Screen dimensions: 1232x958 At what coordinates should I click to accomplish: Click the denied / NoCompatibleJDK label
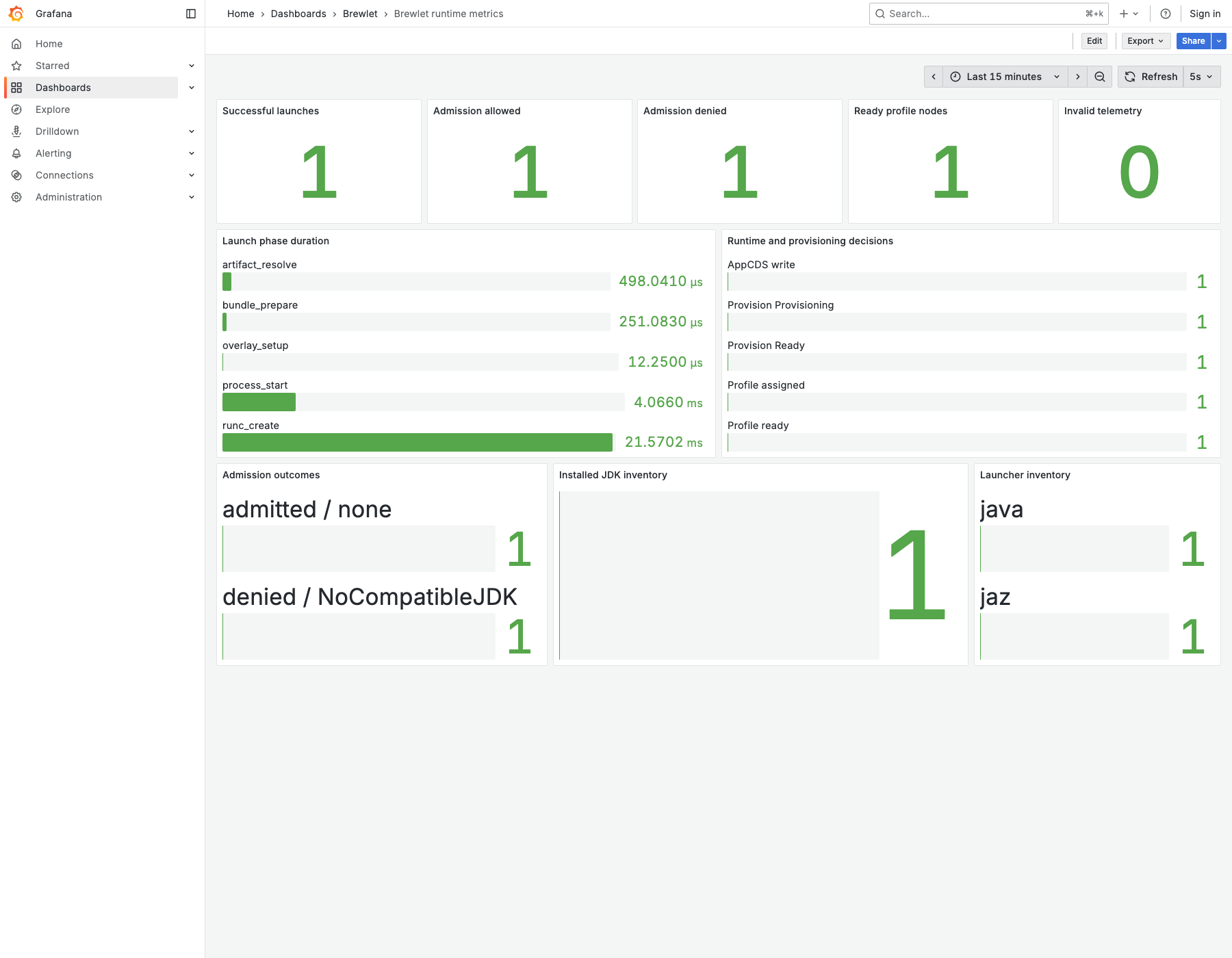(370, 597)
